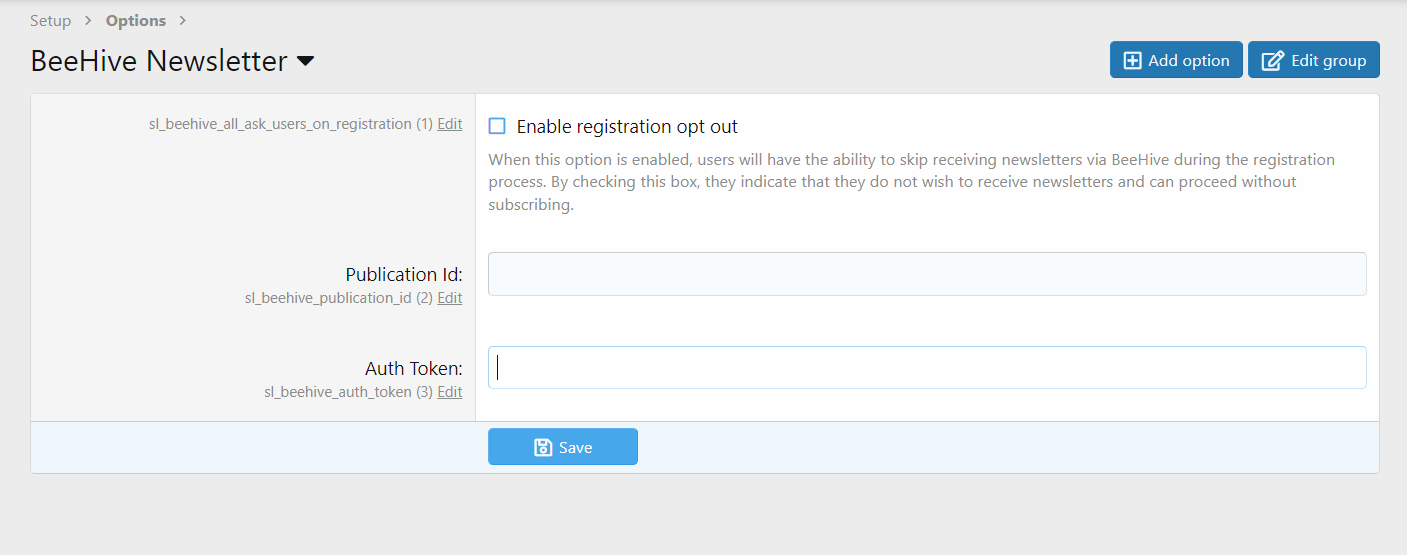Screen dimensions: 1407x555
Task: Click into the Auth Token field
Action: (927, 368)
